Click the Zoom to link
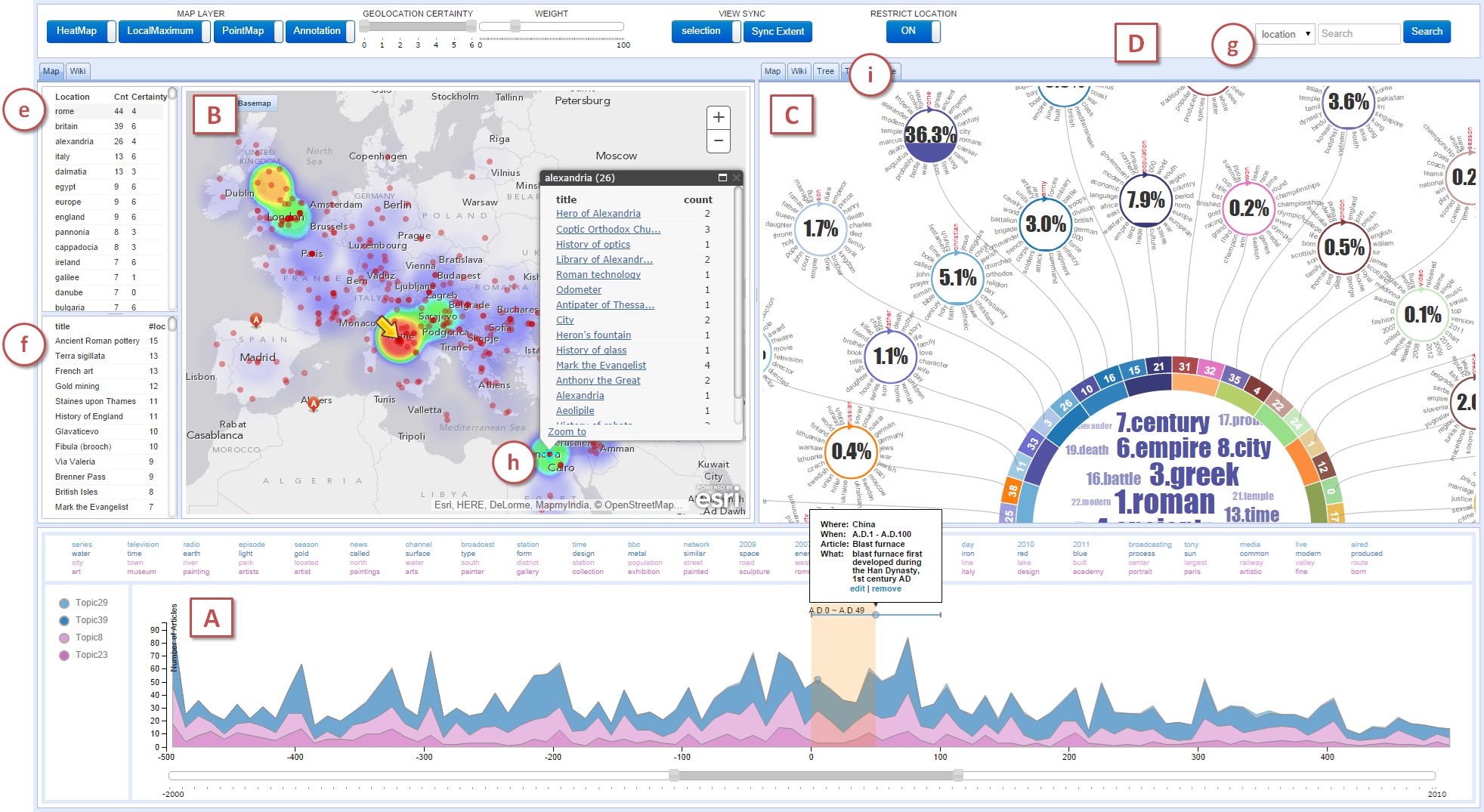The width and height of the screenshot is (1484, 812). pos(567,432)
